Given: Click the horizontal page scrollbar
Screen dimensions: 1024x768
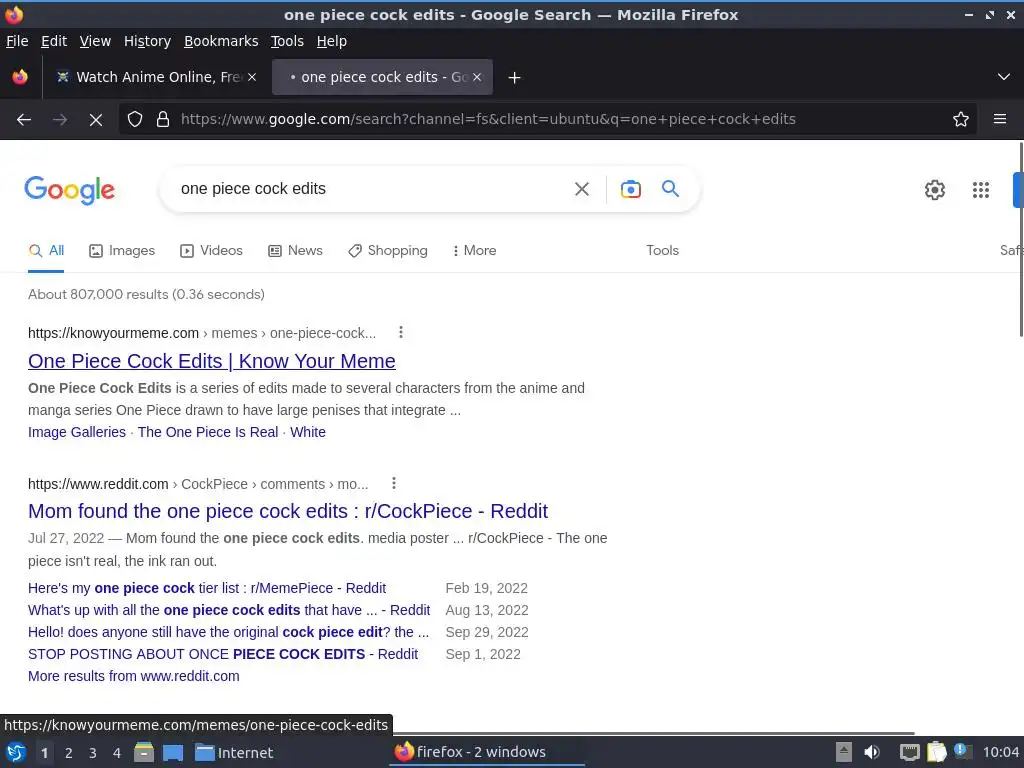Looking at the screenshot, I should 653,733.
